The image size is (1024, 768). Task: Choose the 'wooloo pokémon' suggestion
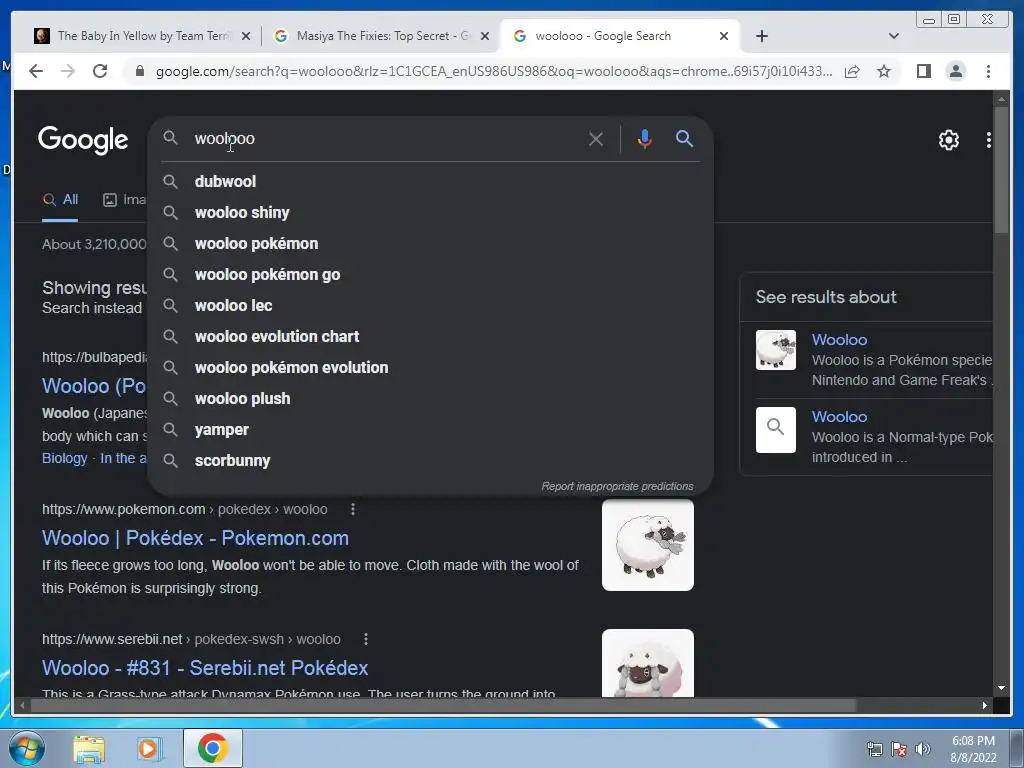(431, 244)
